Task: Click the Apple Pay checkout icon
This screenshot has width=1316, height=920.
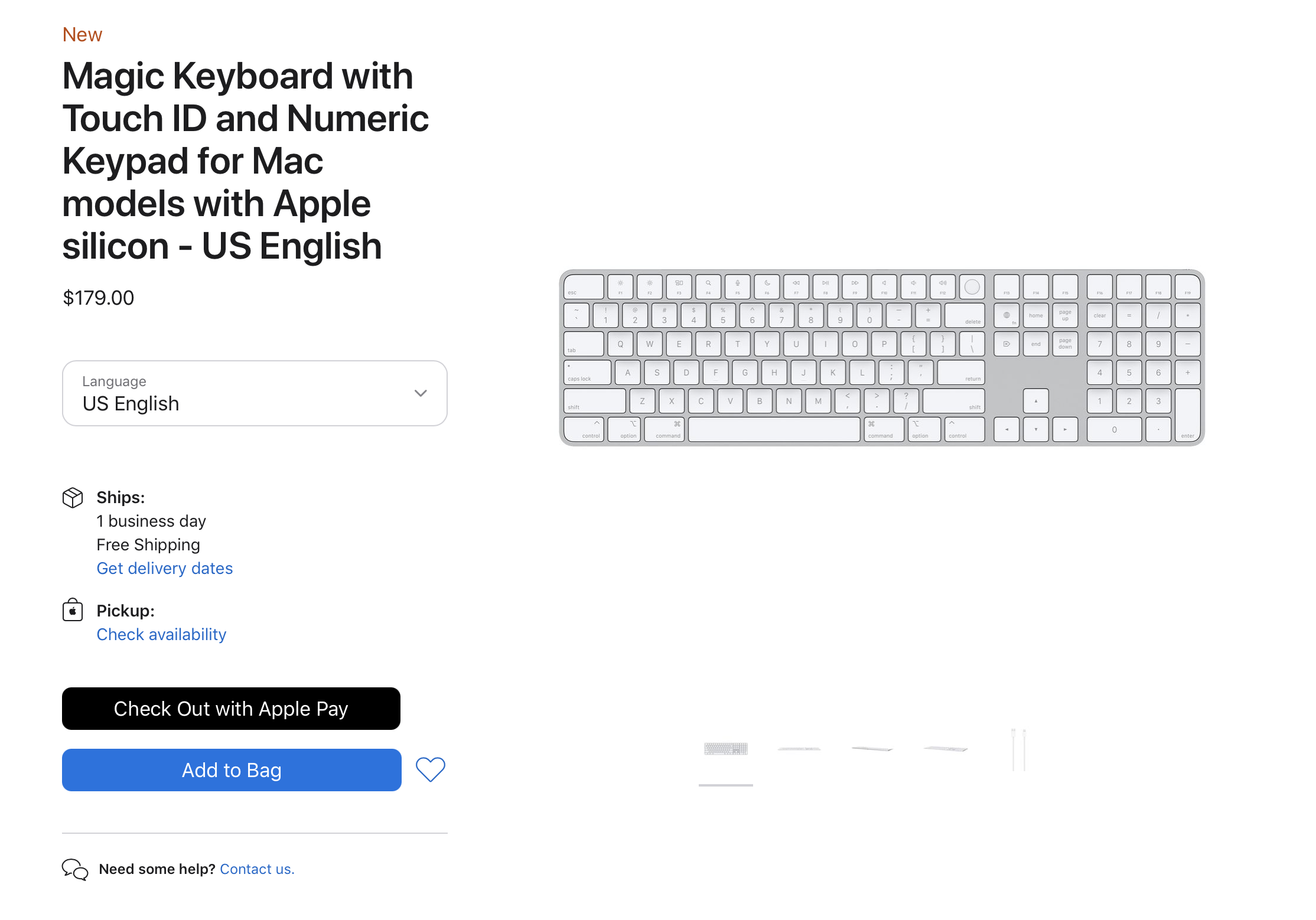Action: pyautogui.click(x=231, y=708)
